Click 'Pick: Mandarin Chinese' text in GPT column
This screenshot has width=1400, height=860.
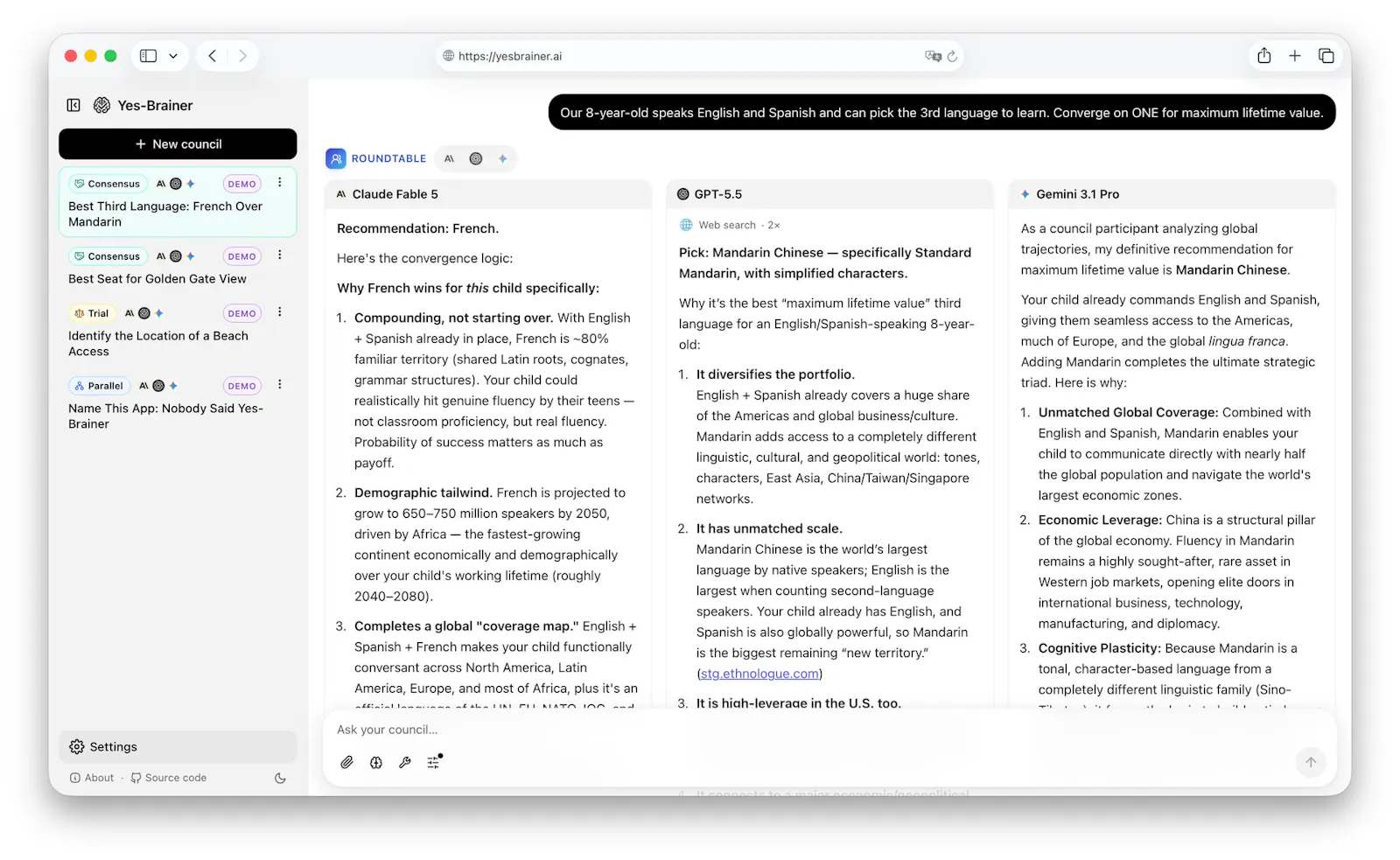point(752,253)
